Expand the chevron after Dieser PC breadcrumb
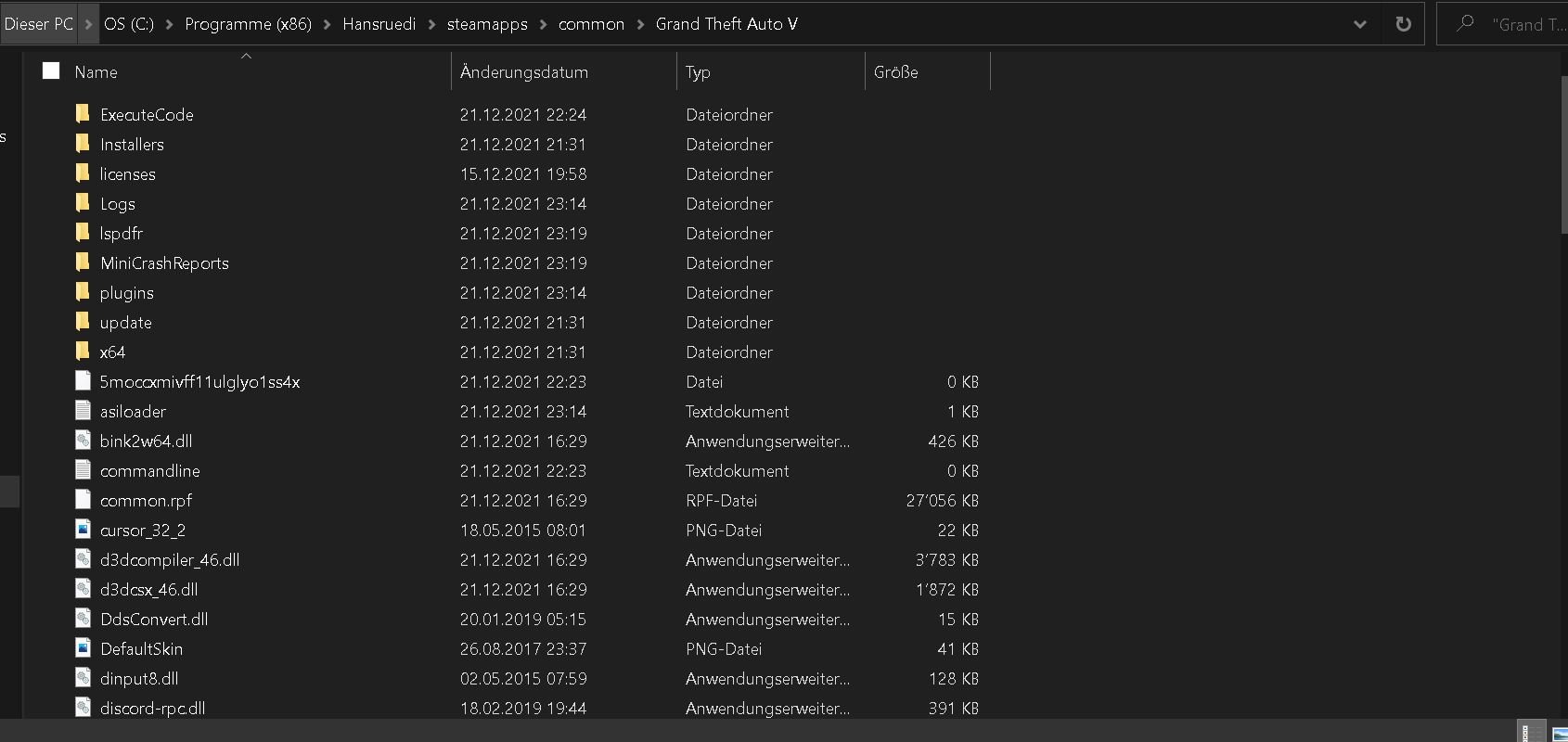 (x=89, y=24)
